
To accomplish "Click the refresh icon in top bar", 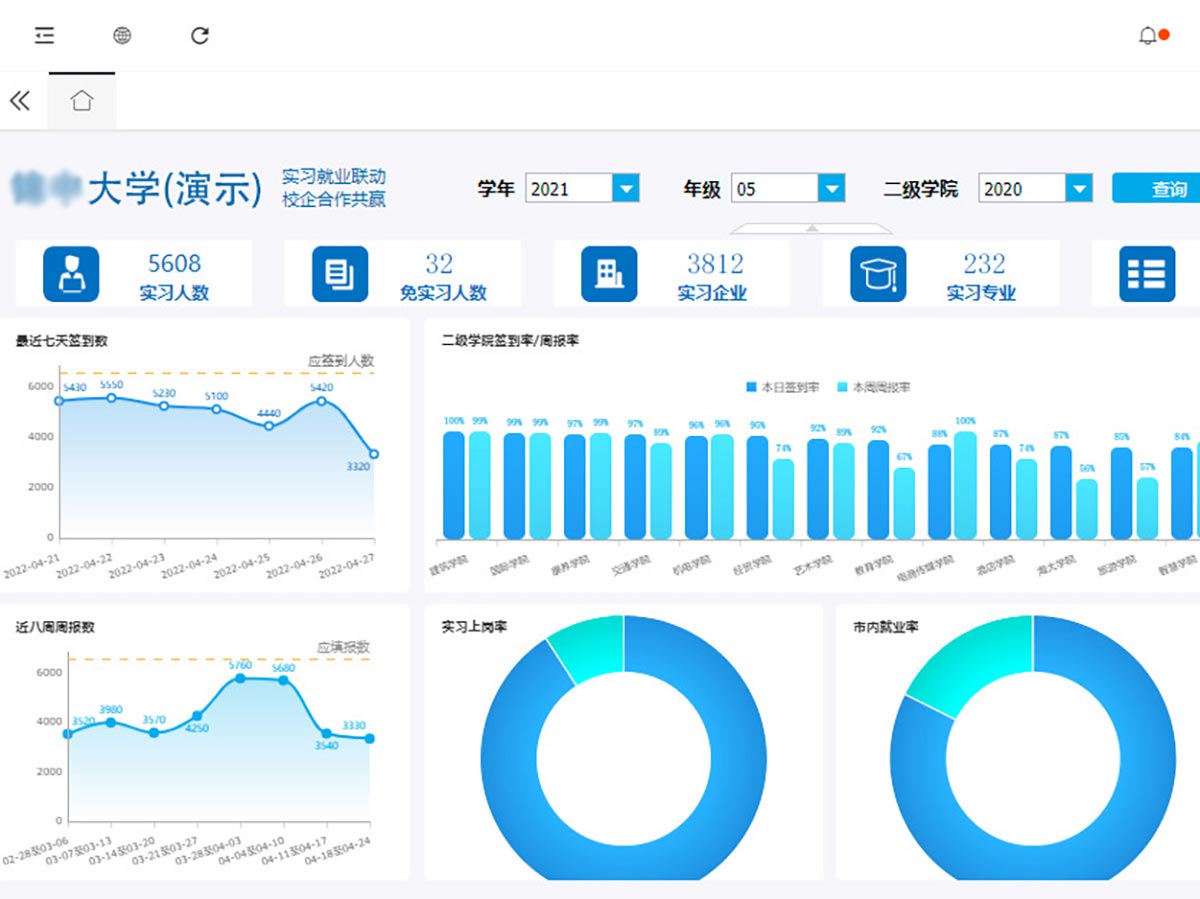I will [x=200, y=36].
